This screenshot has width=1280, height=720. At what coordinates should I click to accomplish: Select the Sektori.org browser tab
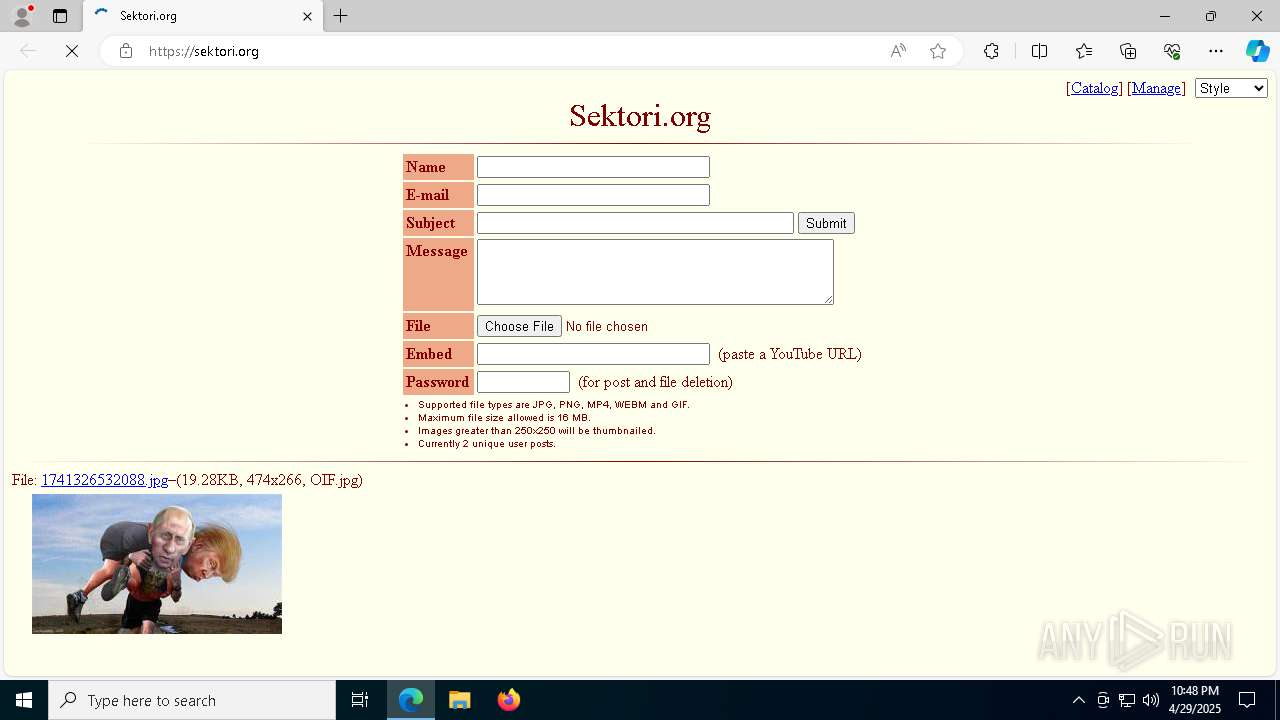(x=203, y=16)
